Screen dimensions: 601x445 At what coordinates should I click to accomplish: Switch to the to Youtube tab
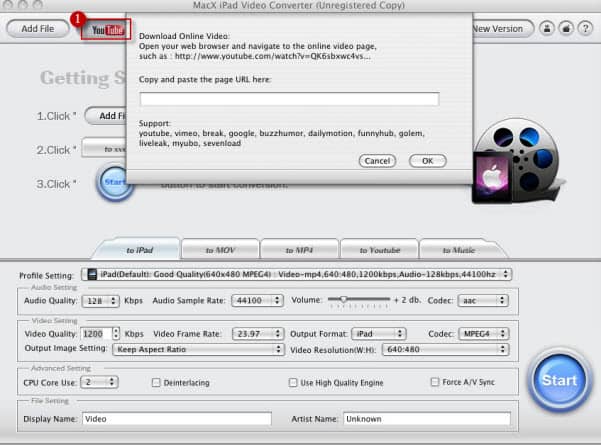[379, 250]
